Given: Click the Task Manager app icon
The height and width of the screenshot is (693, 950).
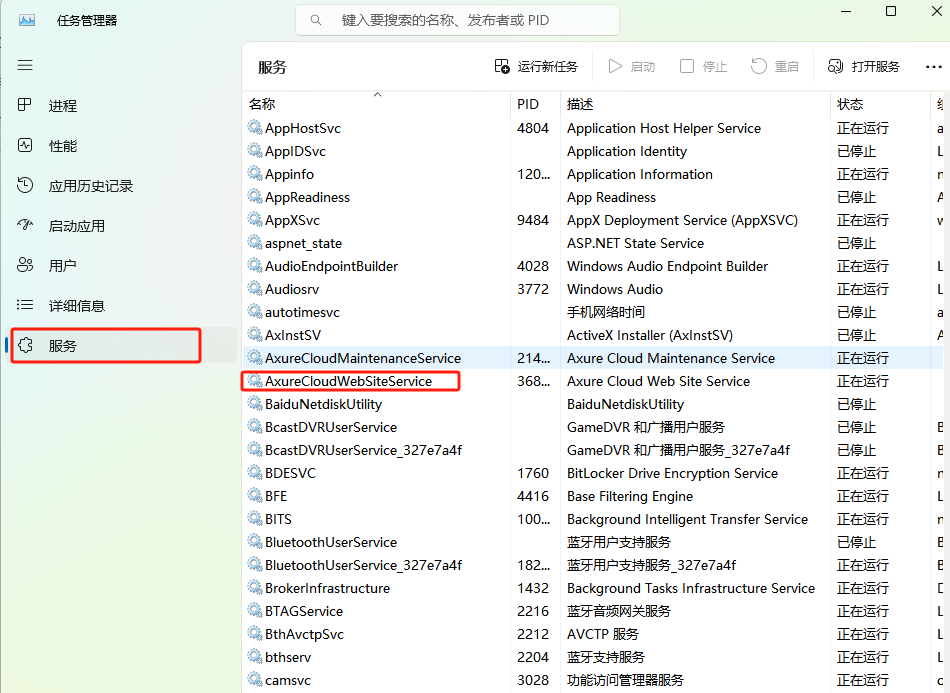Looking at the screenshot, I should click(27, 21).
